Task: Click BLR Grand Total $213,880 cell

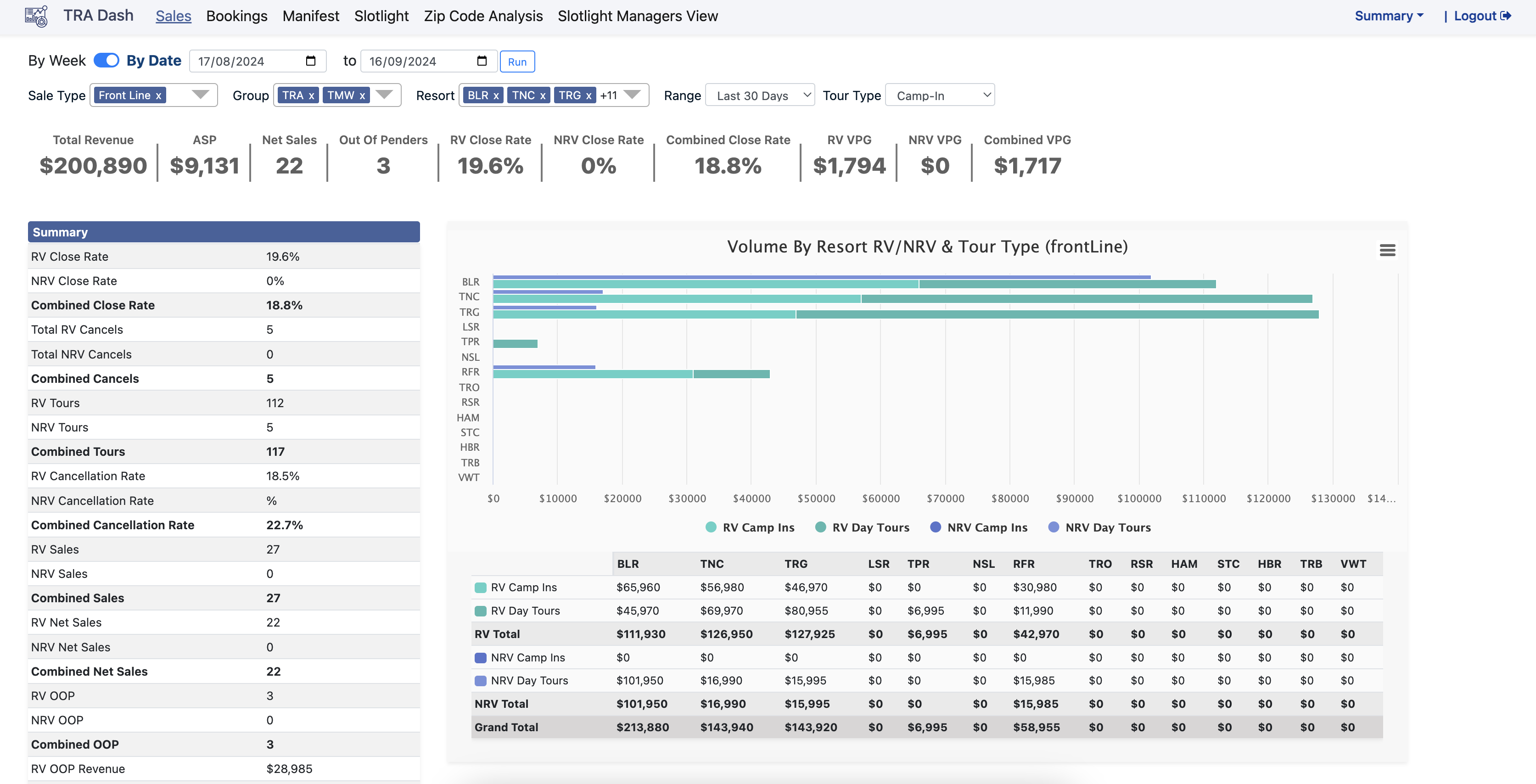Action: [x=642, y=727]
